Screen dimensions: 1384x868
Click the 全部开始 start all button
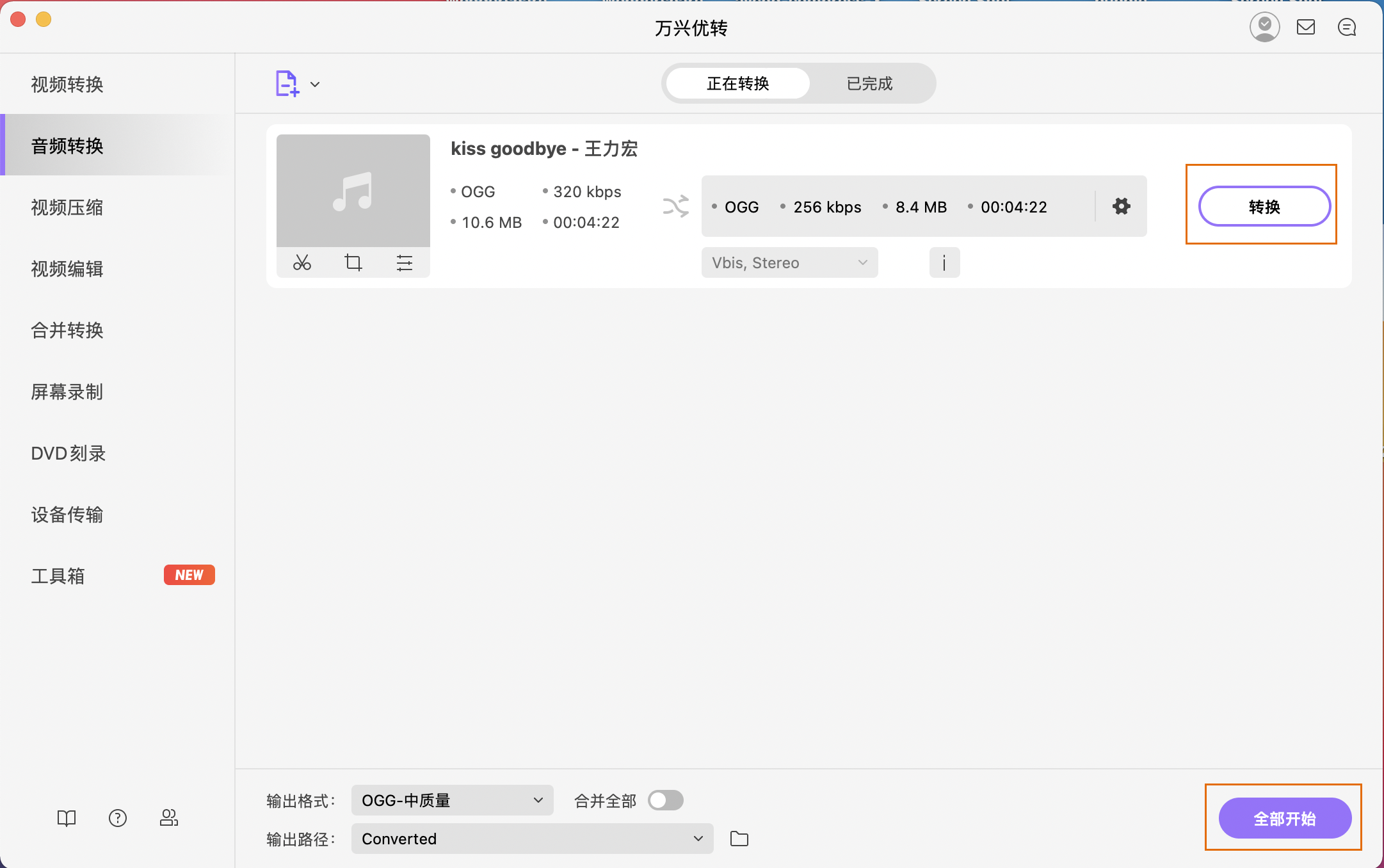point(1285,818)
